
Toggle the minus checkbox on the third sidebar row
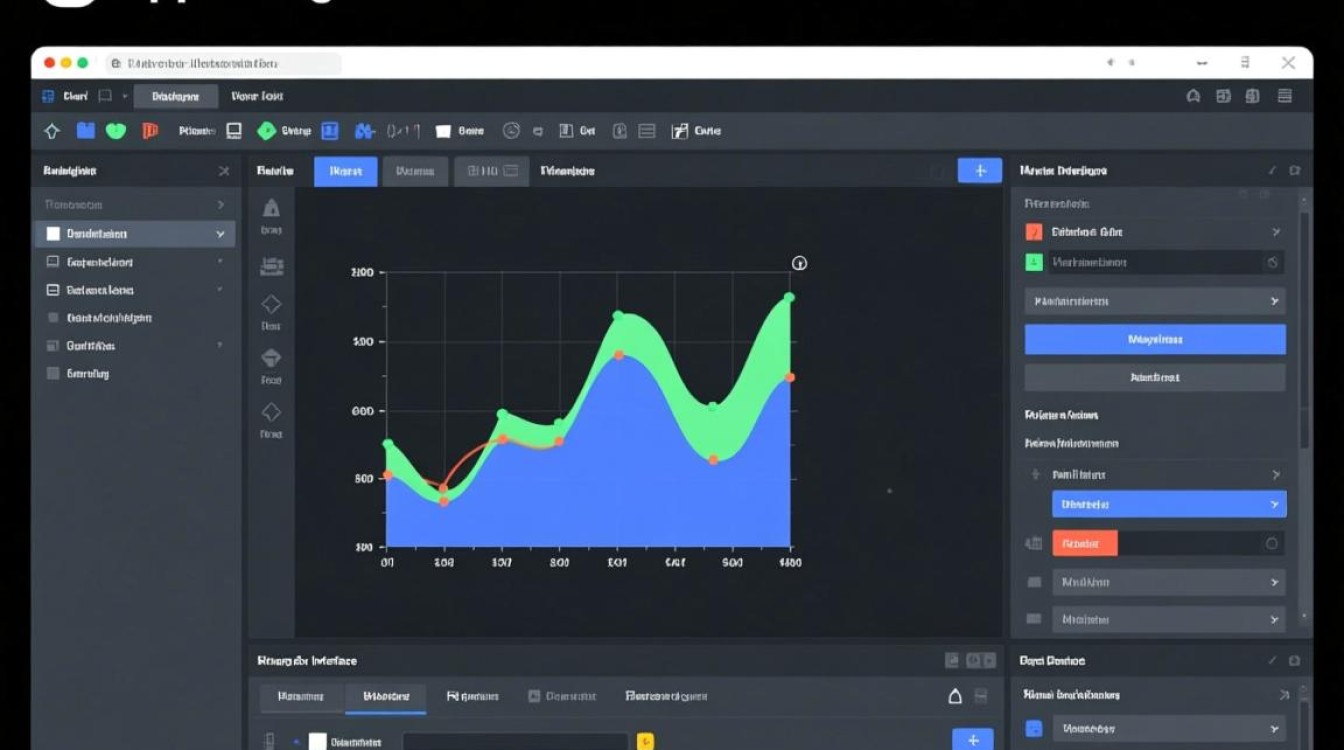(53, 290)
